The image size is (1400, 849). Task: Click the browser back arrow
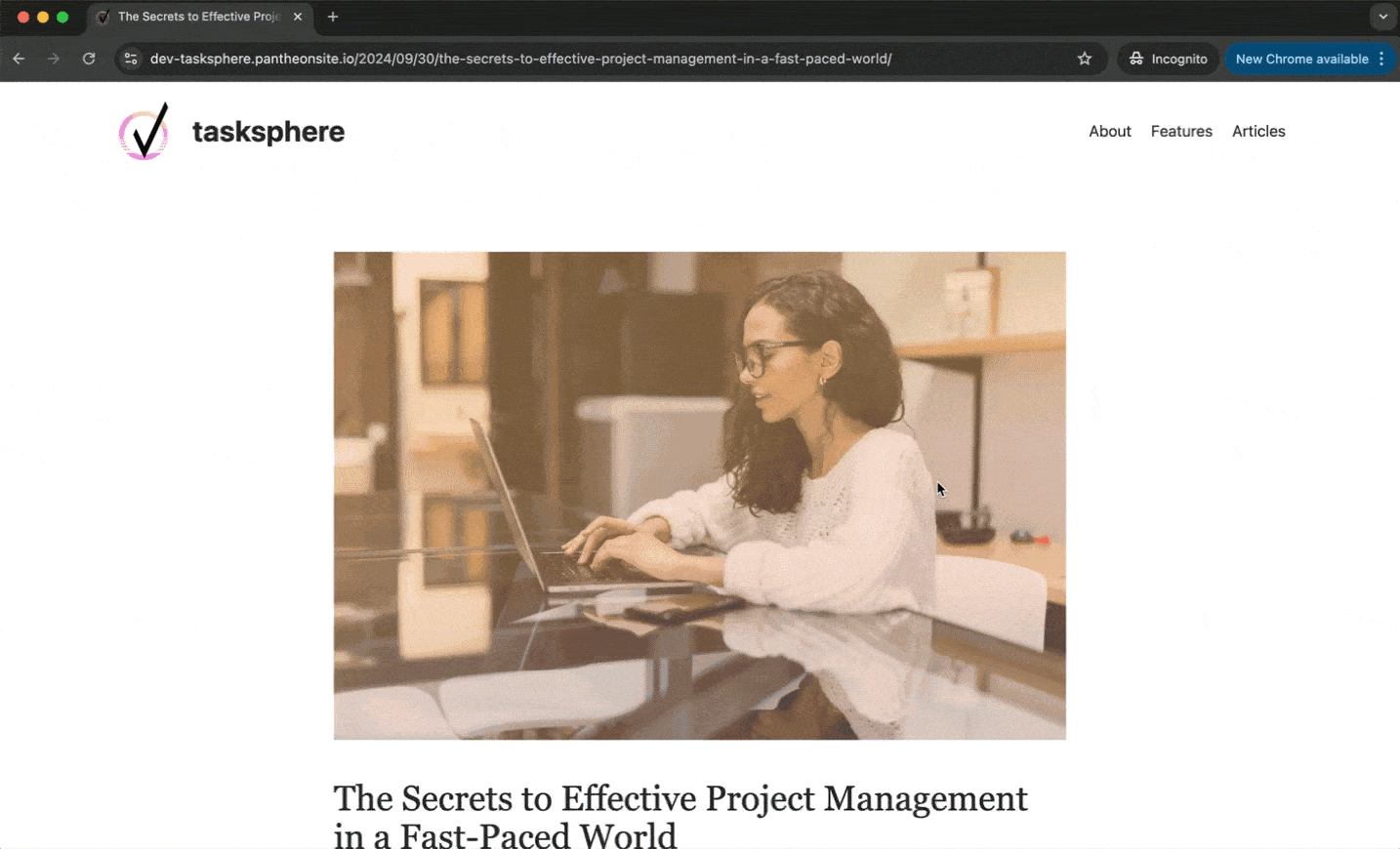tap(19, 59)
